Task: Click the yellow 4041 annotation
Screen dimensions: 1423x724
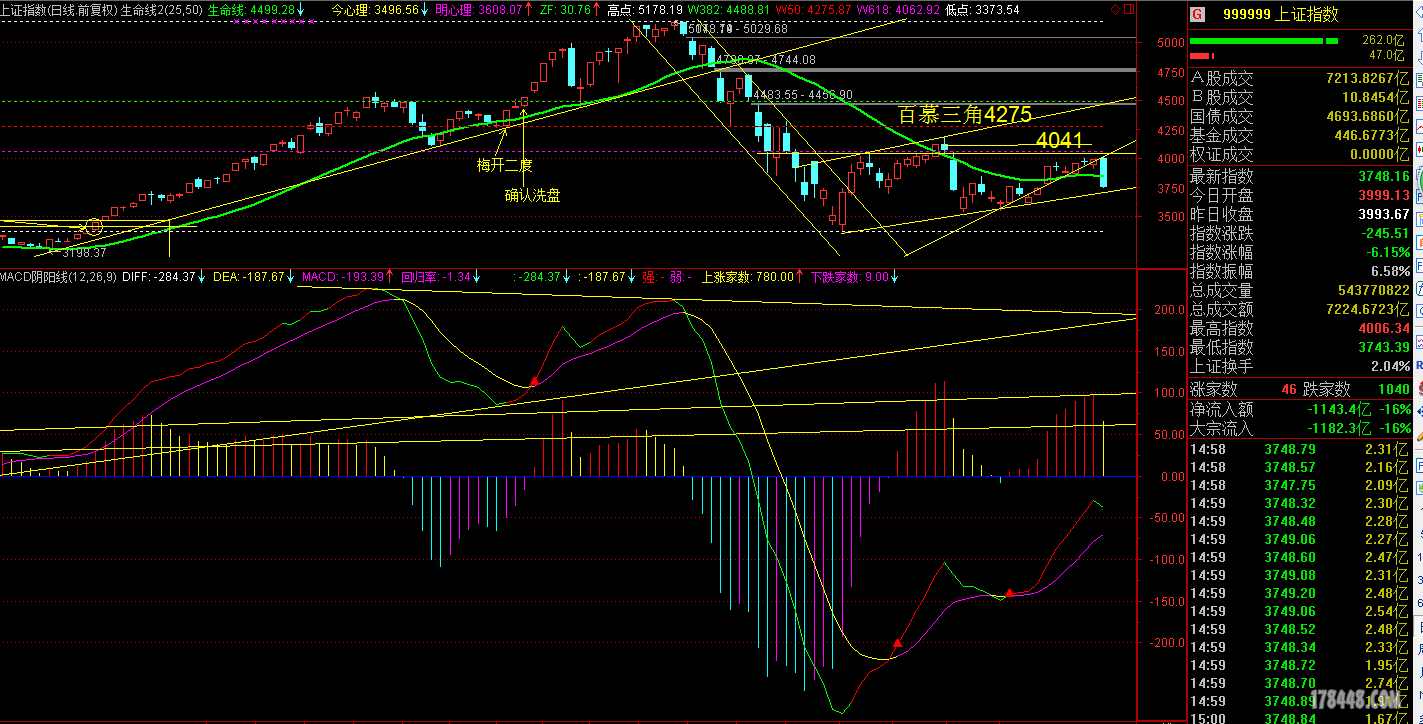Action: (x=1059, y=140)
